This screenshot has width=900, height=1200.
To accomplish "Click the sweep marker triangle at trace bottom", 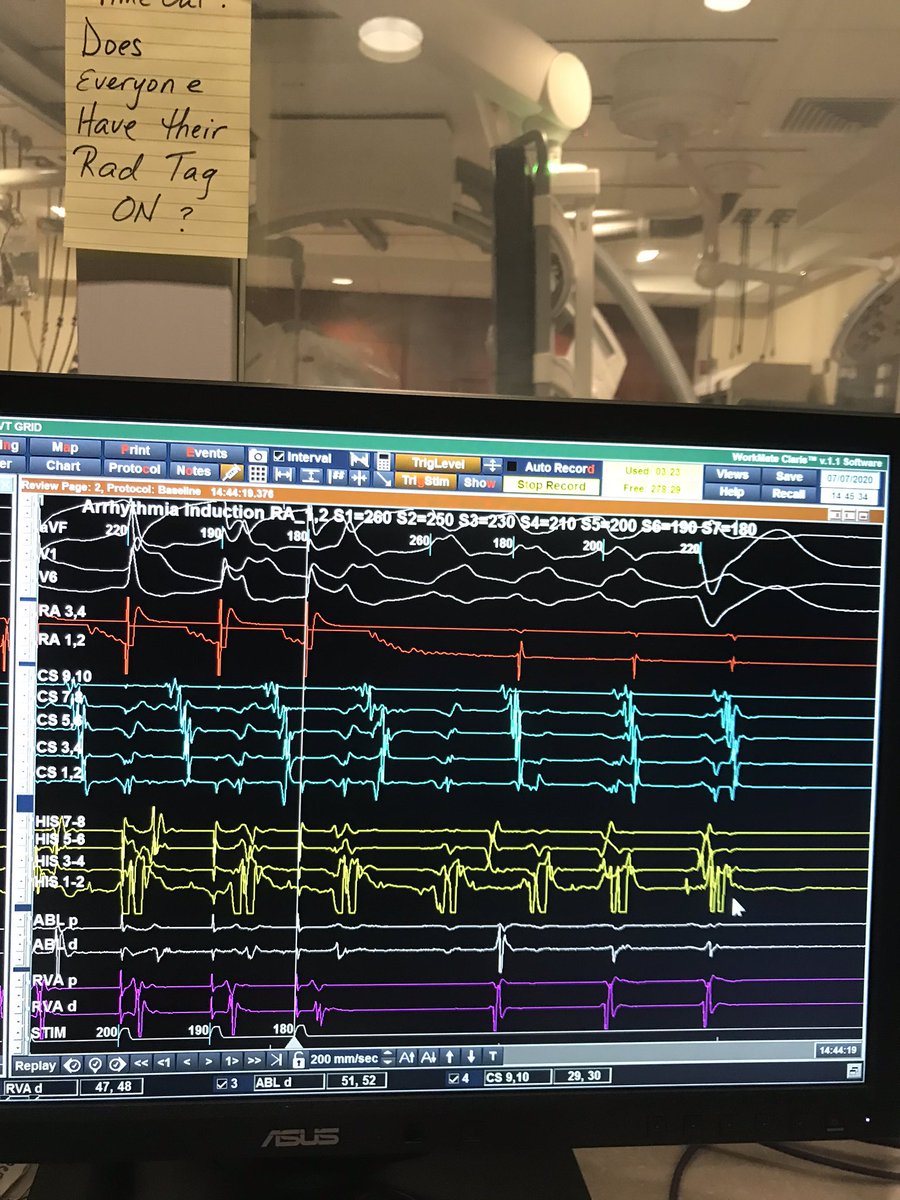I will 294,1042.
